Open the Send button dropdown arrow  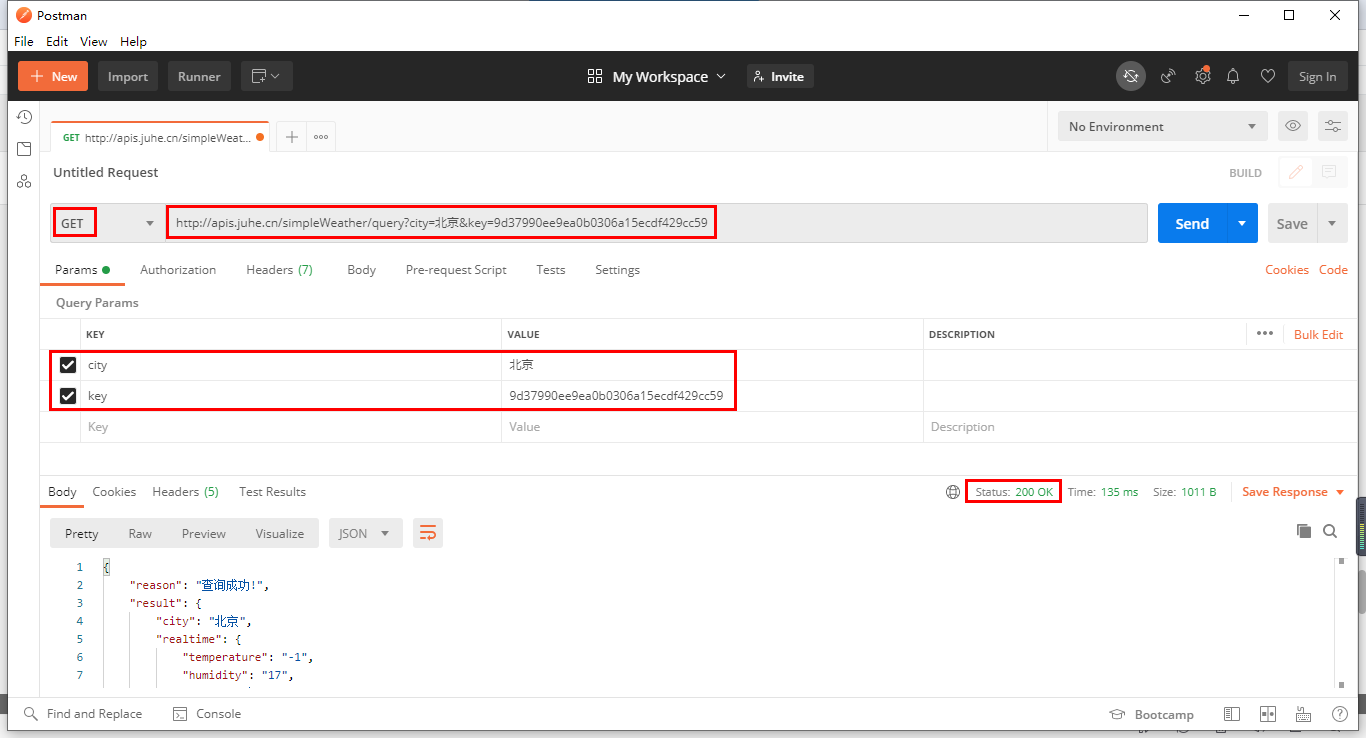click(x=1241, y=223)
